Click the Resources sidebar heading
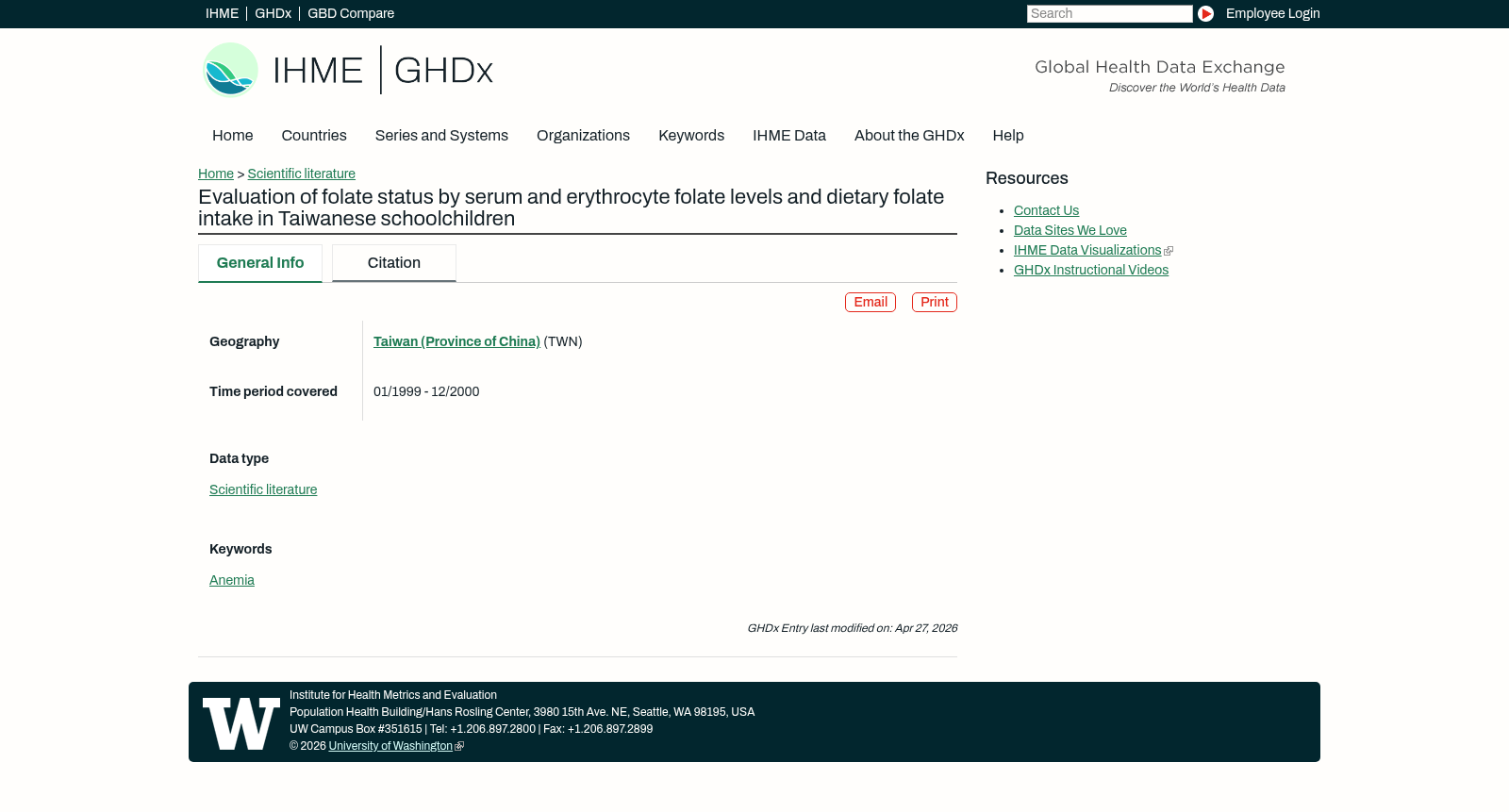The height and width of the screenshot is (812, 1509). [x=1027, y=178]
